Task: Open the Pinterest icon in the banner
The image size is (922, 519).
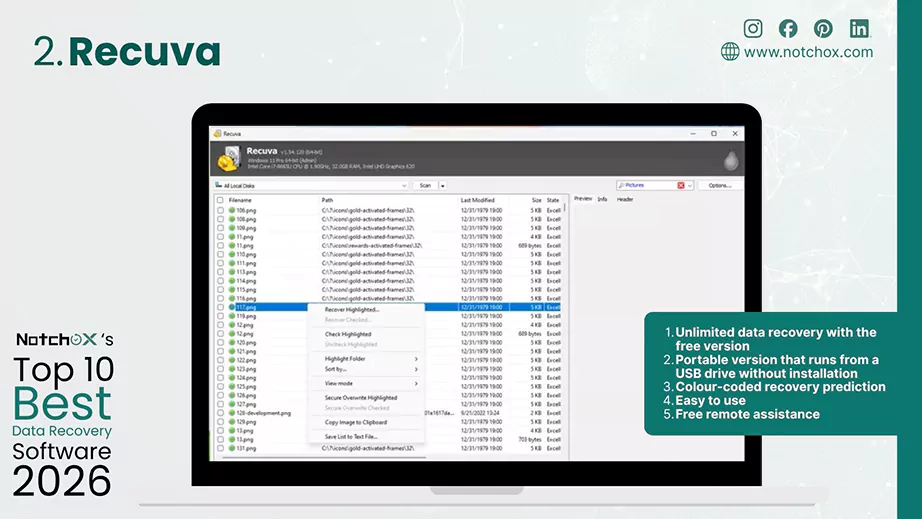Action: 823,28
